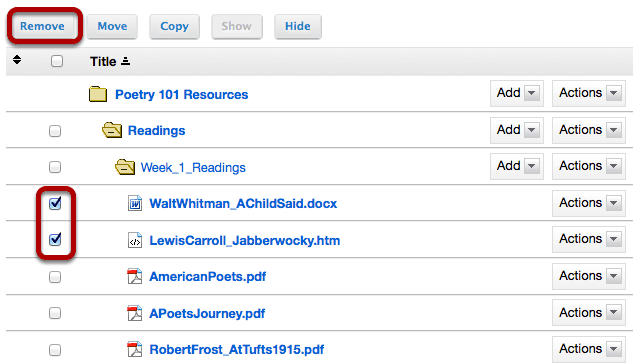Collapse the Readings open-folder icon
The width and height of the screenshot is (633, 364).
(x=112, y=130)
